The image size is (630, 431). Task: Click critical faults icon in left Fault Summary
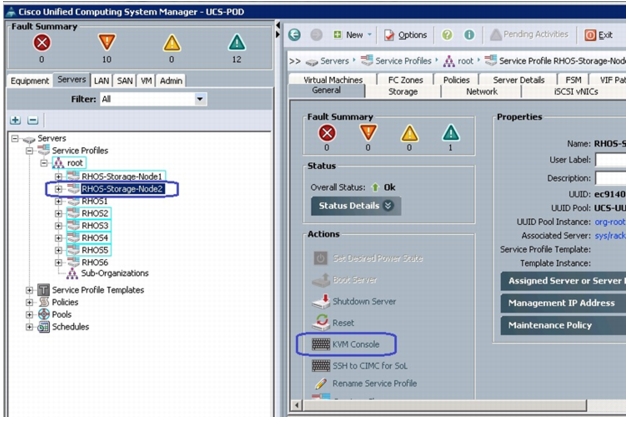(42, 43)
